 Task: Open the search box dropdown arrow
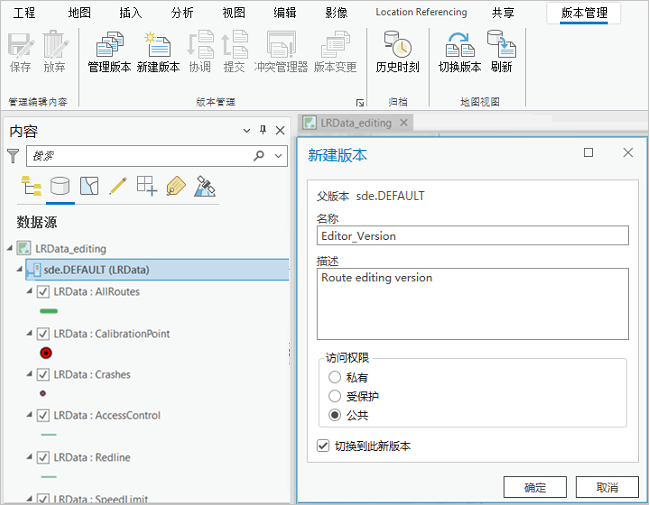[x=277, y=156]
